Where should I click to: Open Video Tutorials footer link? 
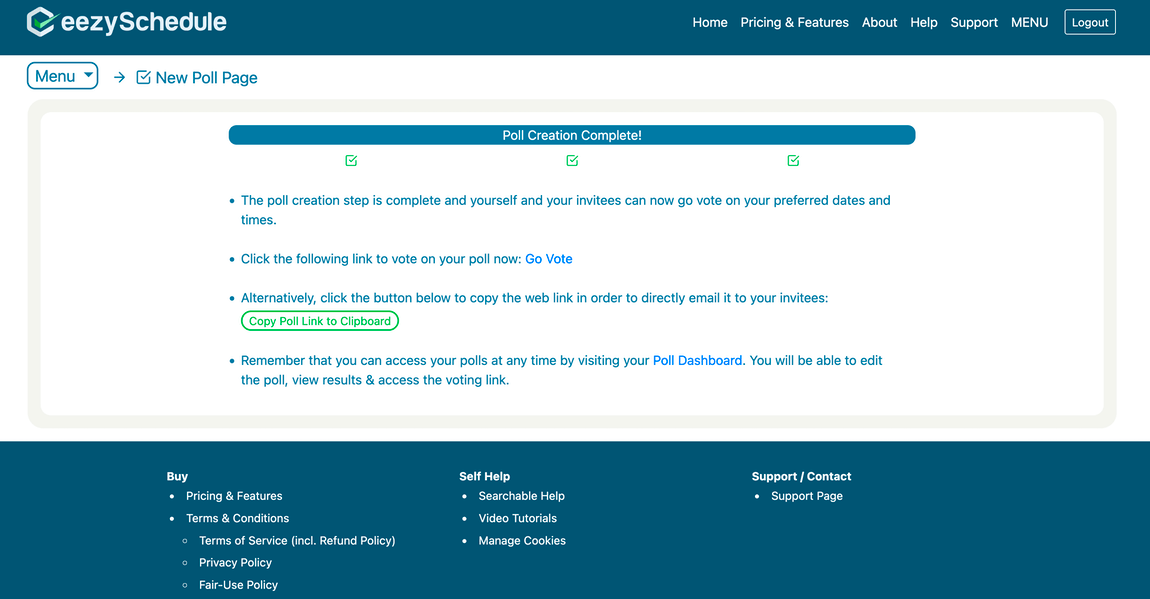click(x=518, y=518)
